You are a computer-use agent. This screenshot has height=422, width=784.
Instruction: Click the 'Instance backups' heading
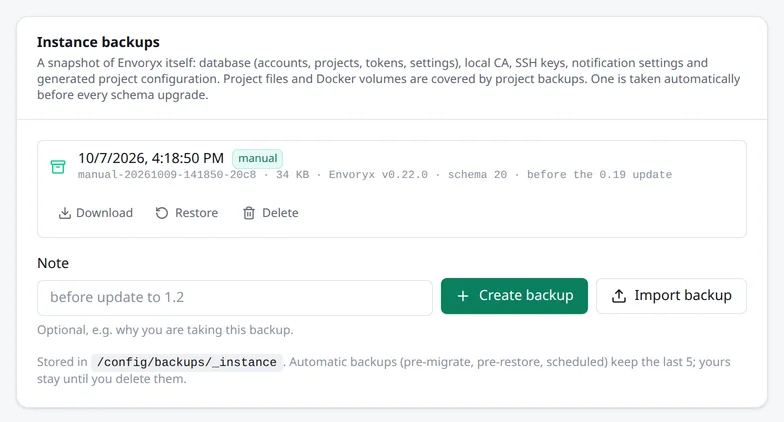click(x=98, y=42)
